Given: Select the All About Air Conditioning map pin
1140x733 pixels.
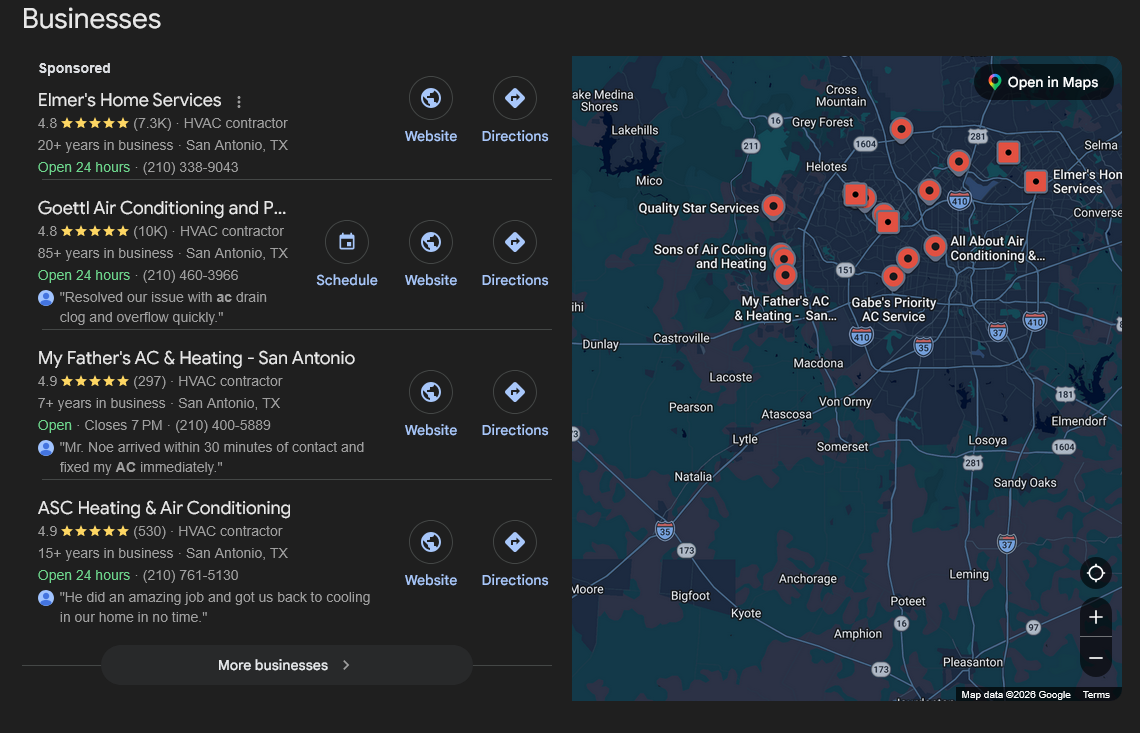Looking at the screenshot, I should 935,247.
